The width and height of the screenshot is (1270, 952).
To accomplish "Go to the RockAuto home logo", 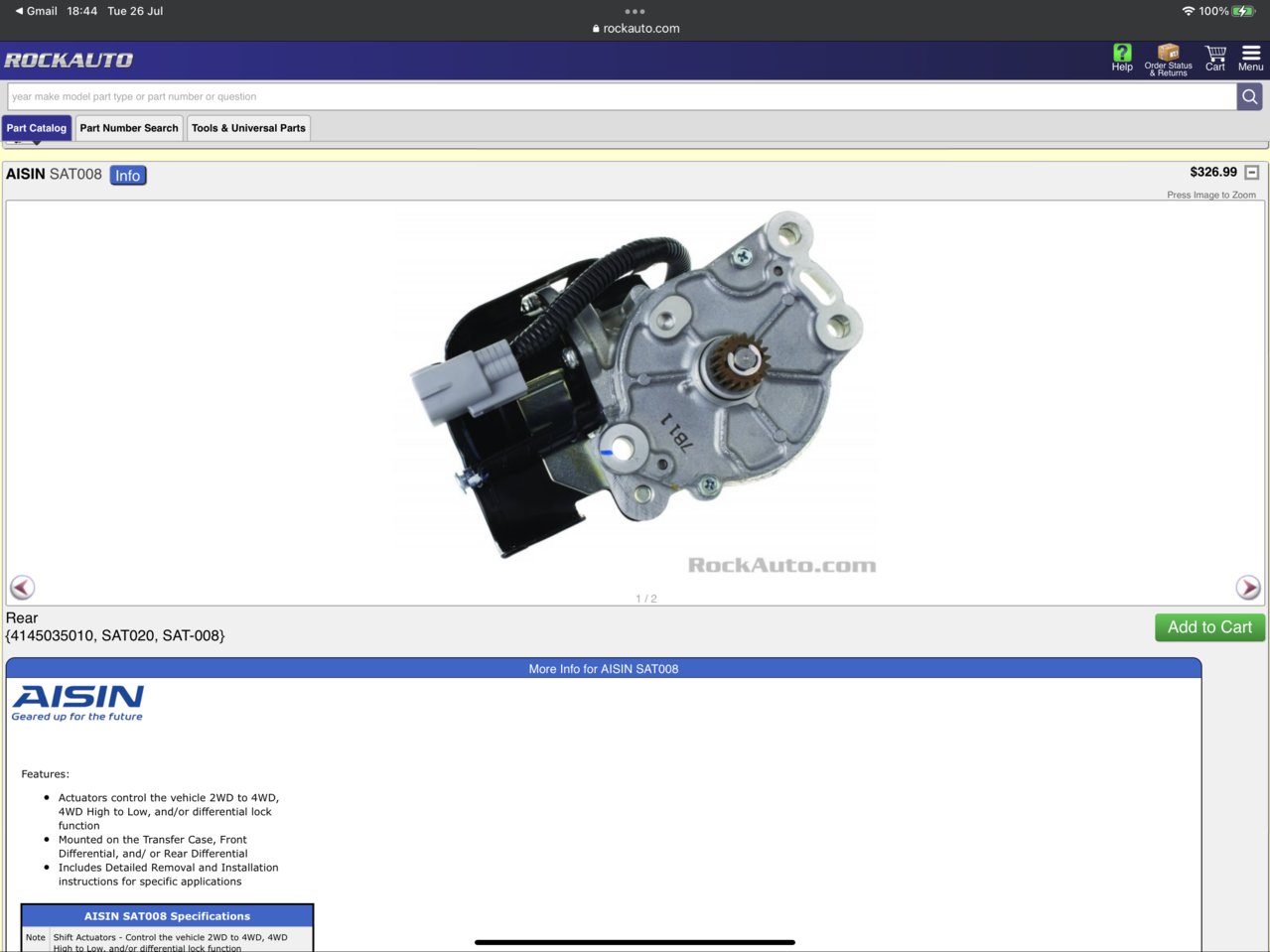I will 69,61.
